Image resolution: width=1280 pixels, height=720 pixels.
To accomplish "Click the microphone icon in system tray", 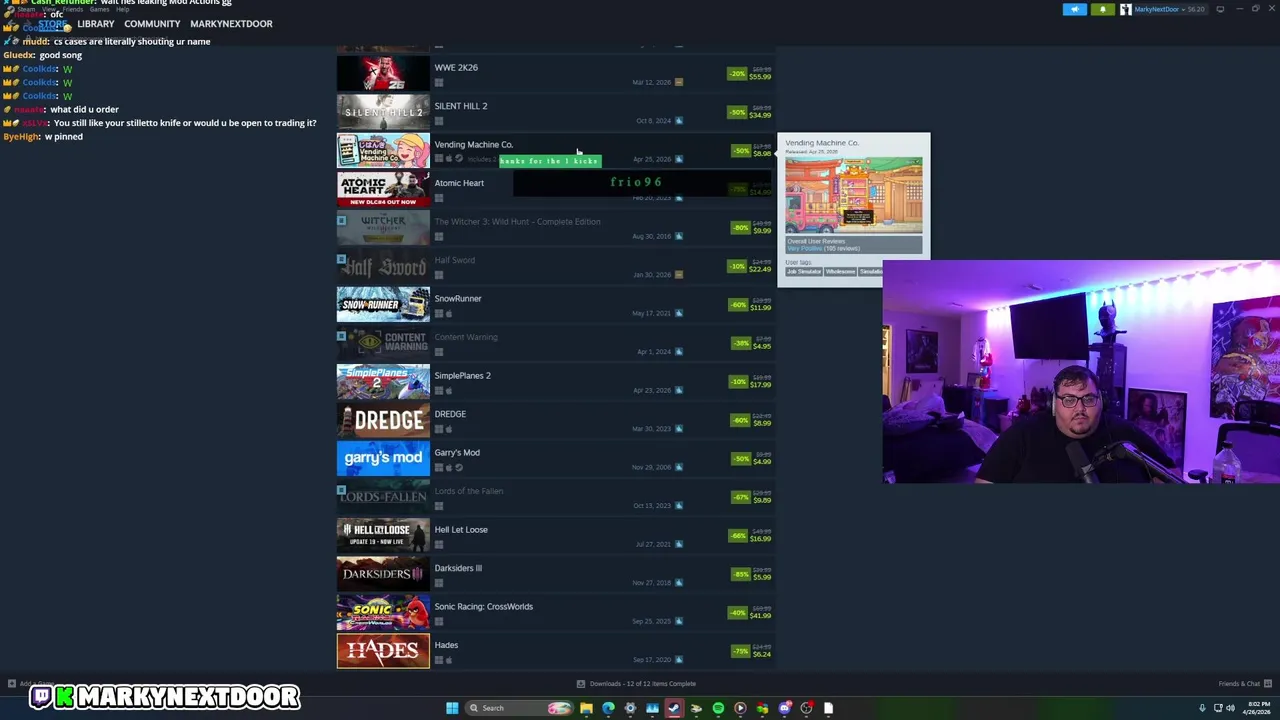I will tap(1202, 708).
